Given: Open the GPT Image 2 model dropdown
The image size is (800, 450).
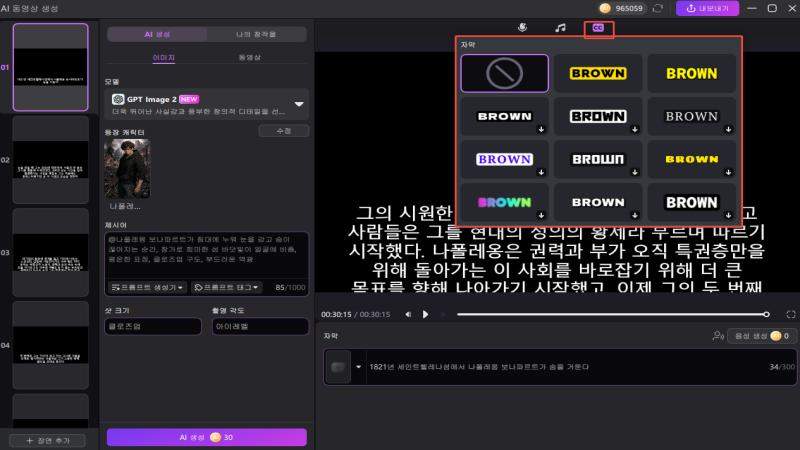Looking at the screenshot, I should [x=299, y=104].
